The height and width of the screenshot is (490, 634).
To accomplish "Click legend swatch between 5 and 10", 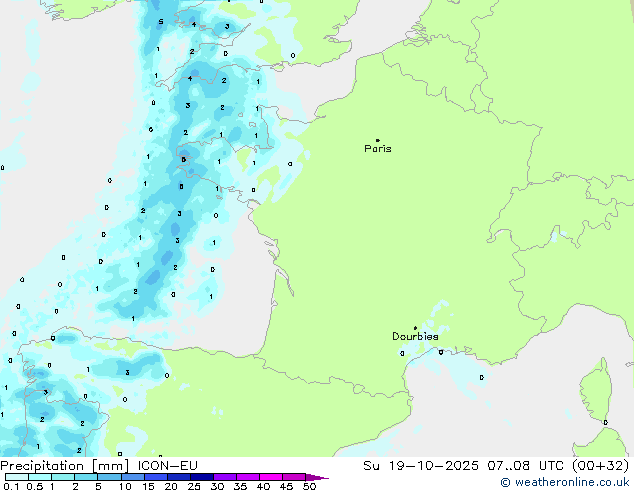I will (x=109, y=477).
